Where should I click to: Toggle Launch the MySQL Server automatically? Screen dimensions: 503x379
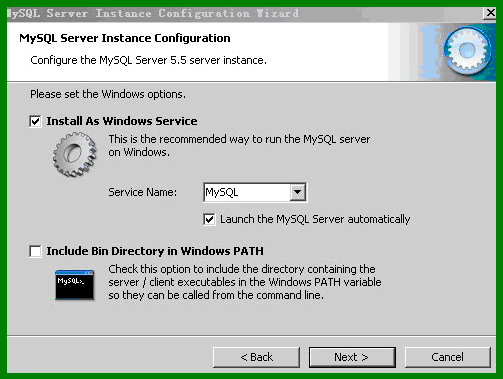[209, 219]
